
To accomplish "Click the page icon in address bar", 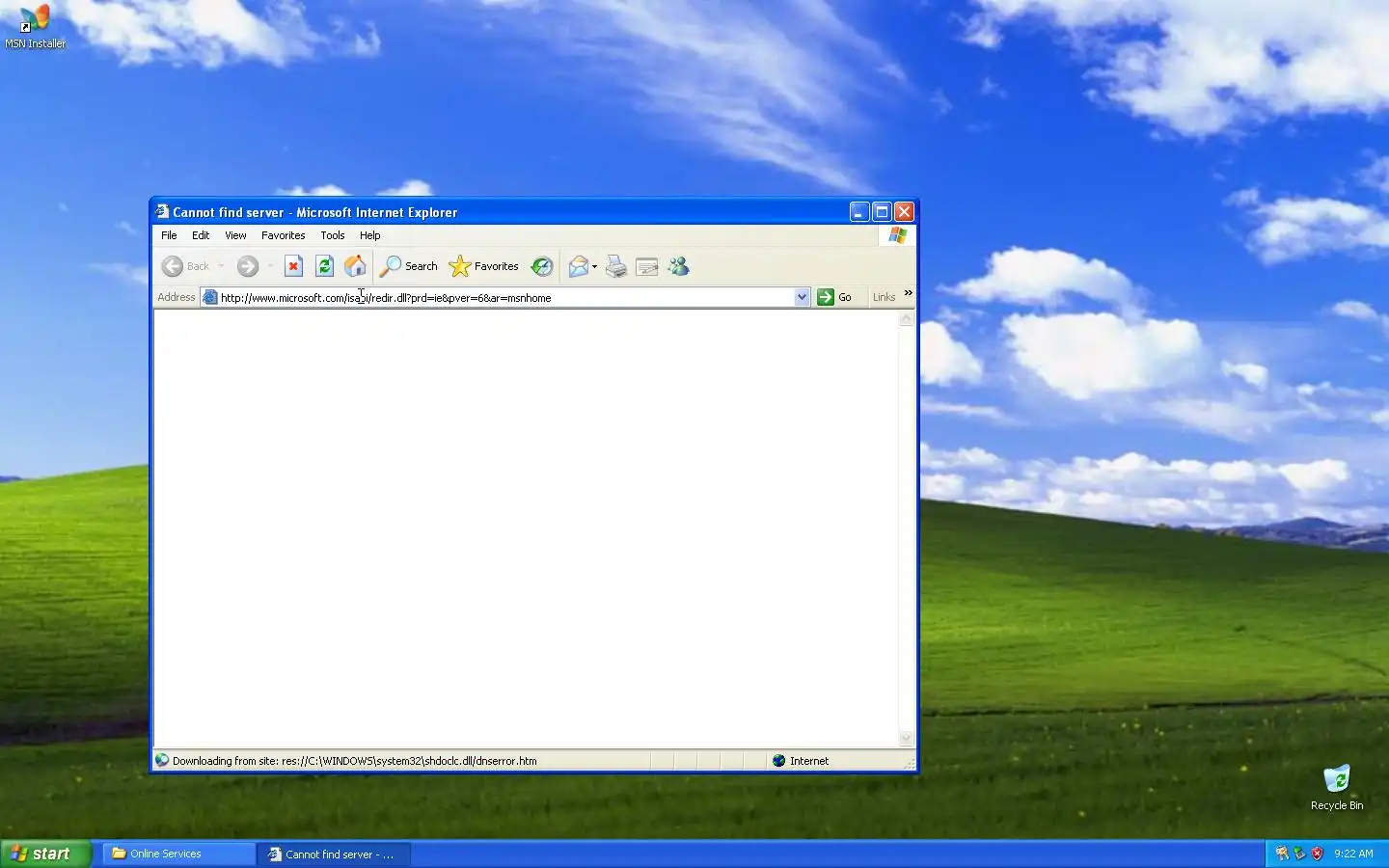I will (x=210, y=297).
